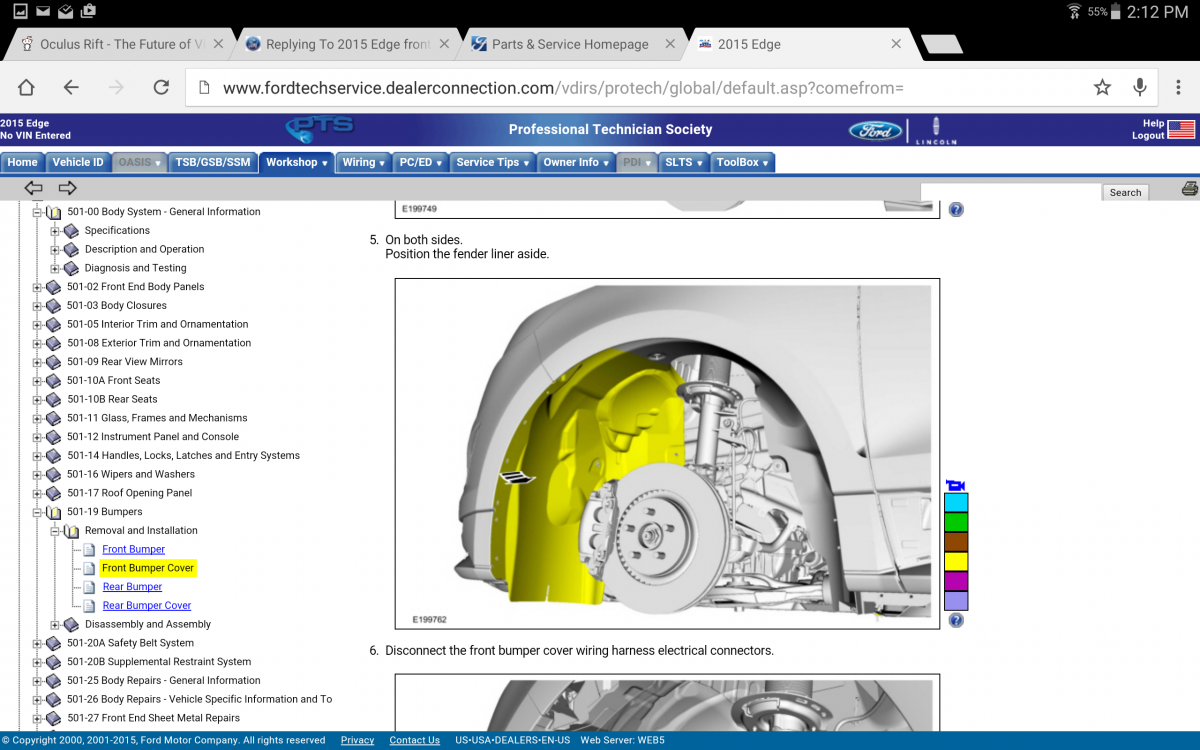
Task: Click the browser home icon
Action: tap(26, 88)
